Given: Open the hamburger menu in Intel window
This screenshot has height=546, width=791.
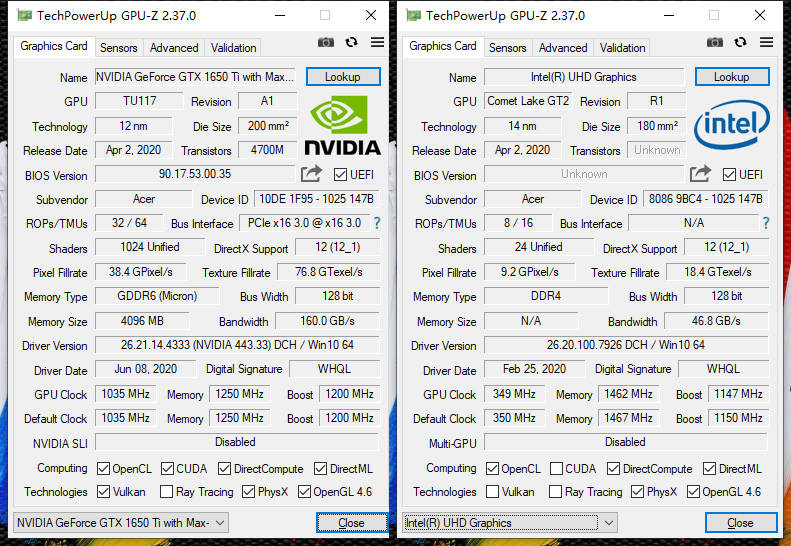Looking at the screenshot, I should (x=766, y=42).
